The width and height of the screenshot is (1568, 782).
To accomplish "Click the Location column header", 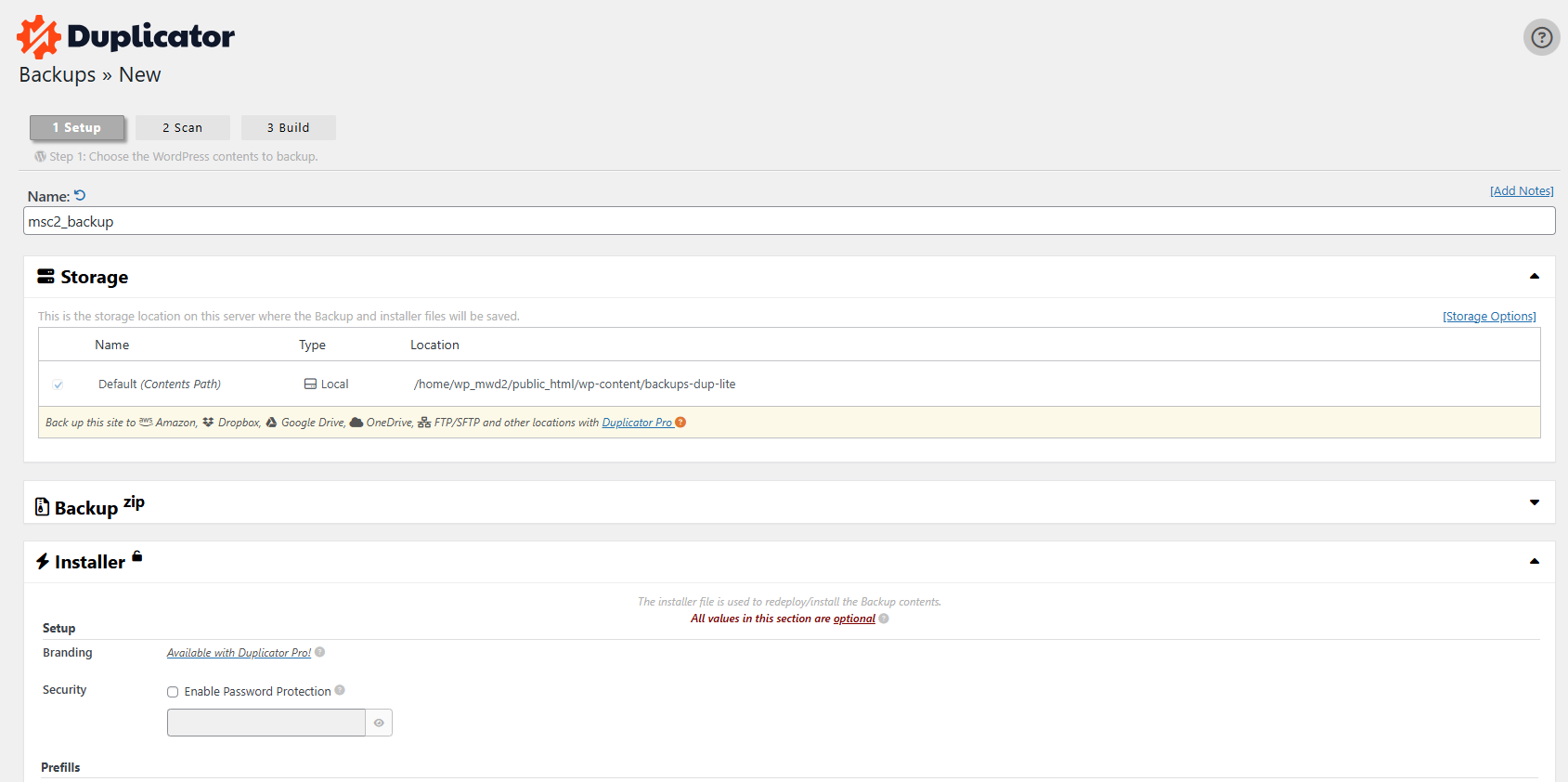I will tap(434, 345).
